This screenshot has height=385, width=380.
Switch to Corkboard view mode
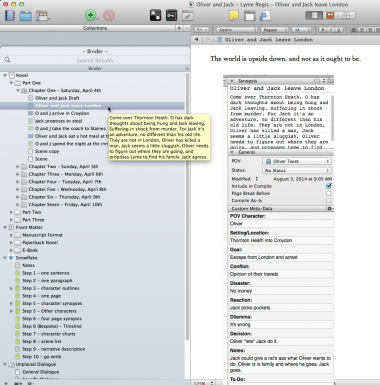[330, 15]
